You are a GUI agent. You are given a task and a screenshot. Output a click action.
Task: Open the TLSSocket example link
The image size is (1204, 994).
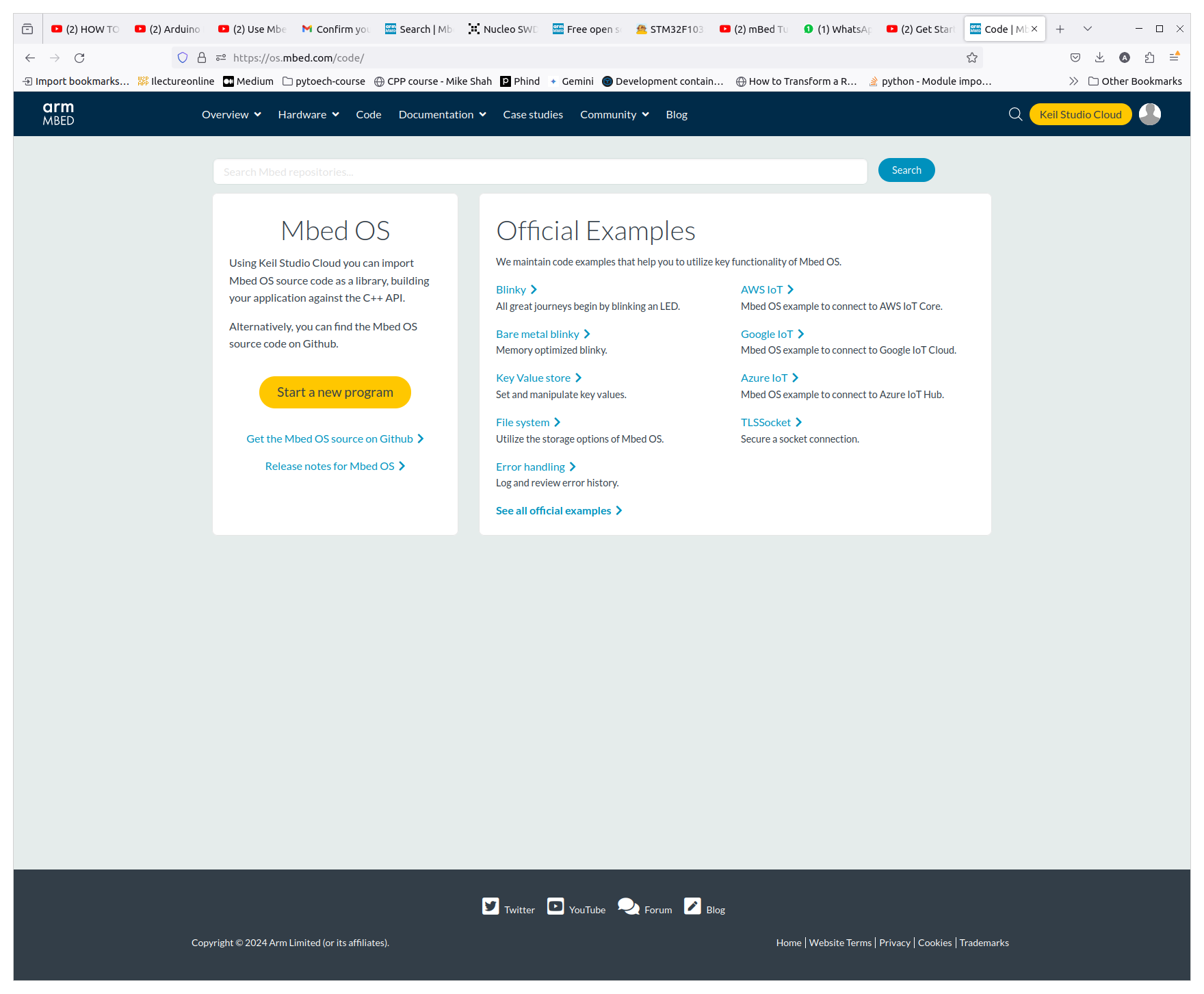click(x=772, y=422)
